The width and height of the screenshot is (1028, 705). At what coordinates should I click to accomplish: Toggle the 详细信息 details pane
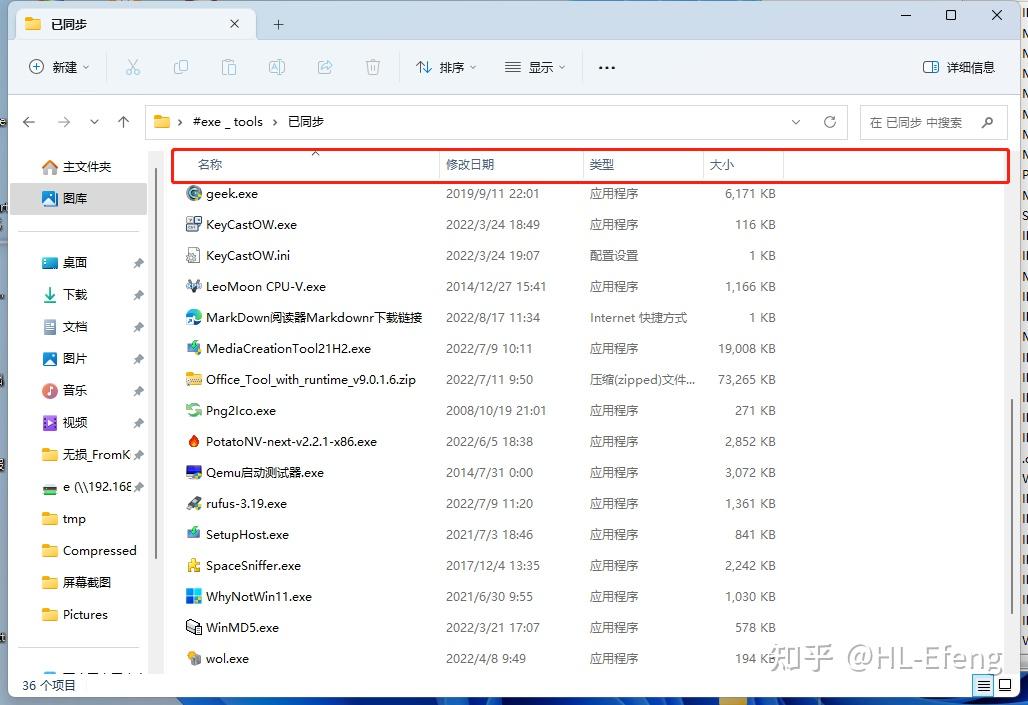click(x=959, y=67)
